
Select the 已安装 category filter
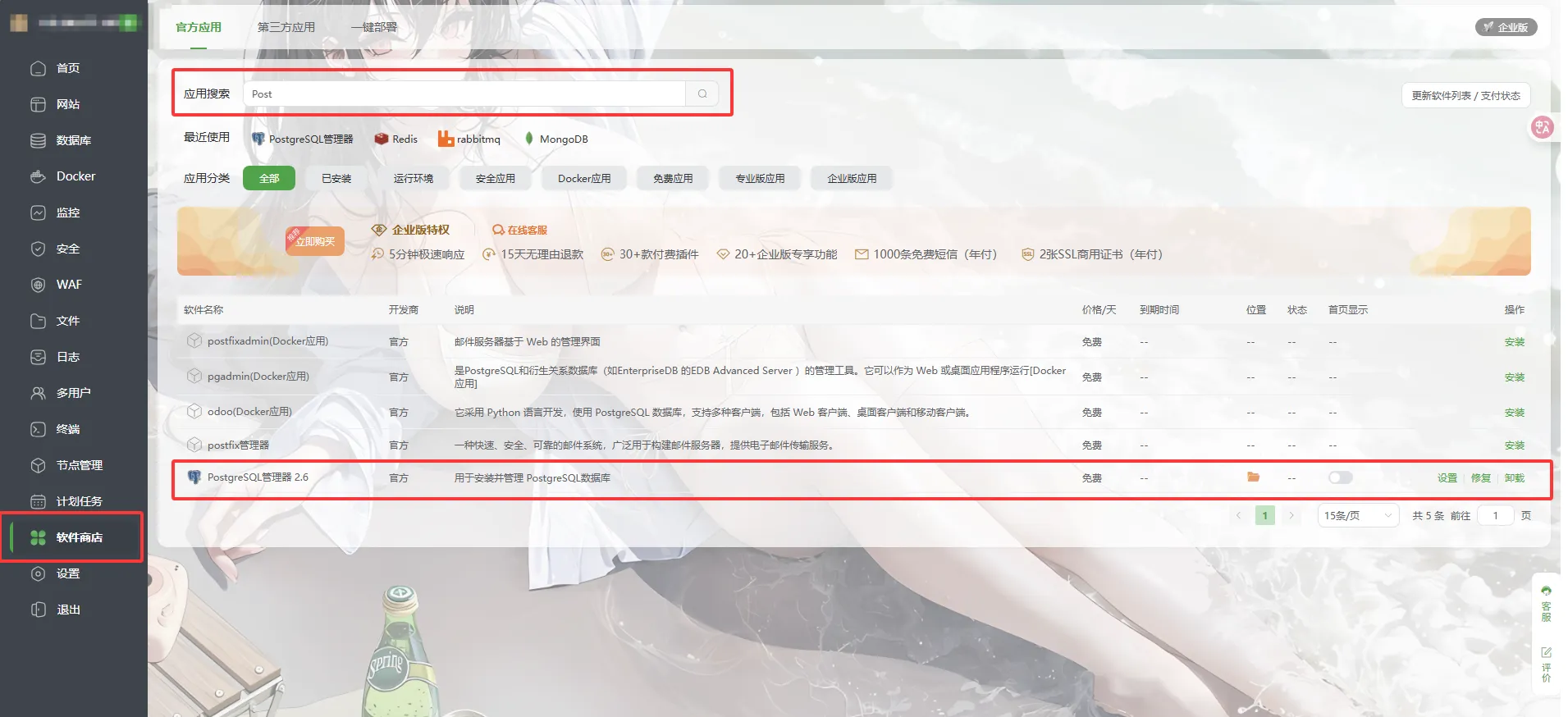pyautogui.click(x=336, y=178)
